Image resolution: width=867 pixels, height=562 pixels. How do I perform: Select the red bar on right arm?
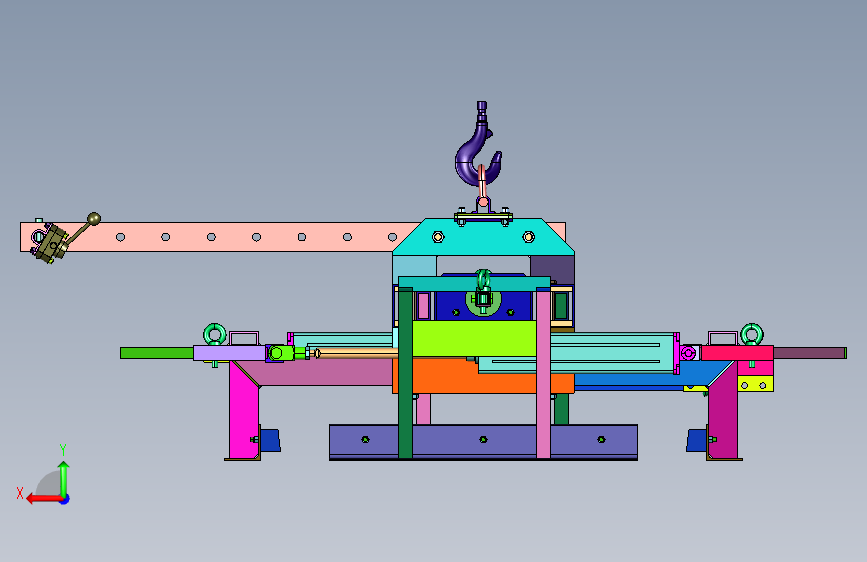(x=737, y=353)
